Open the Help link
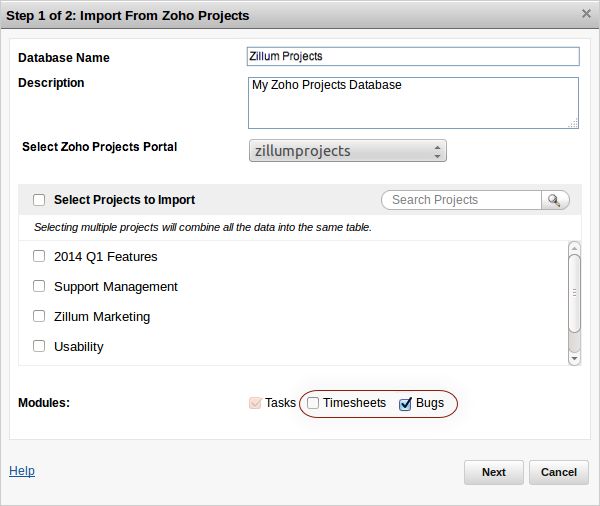 (22, 471)
